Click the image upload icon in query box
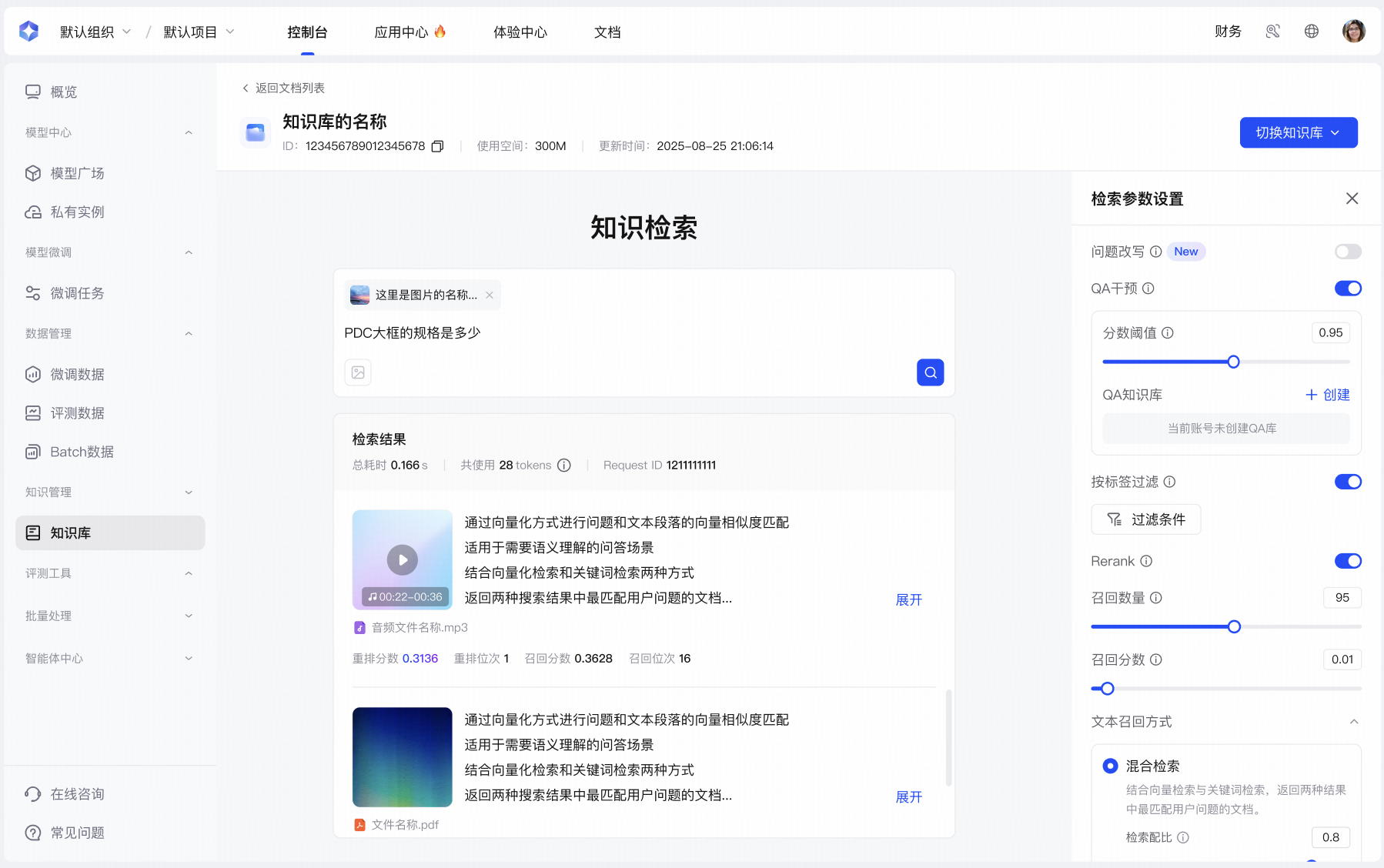The image size is (1384, 868). [358, 372]
